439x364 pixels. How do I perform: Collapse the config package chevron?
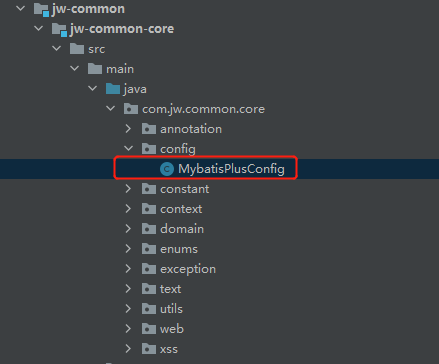coord(128,149)
